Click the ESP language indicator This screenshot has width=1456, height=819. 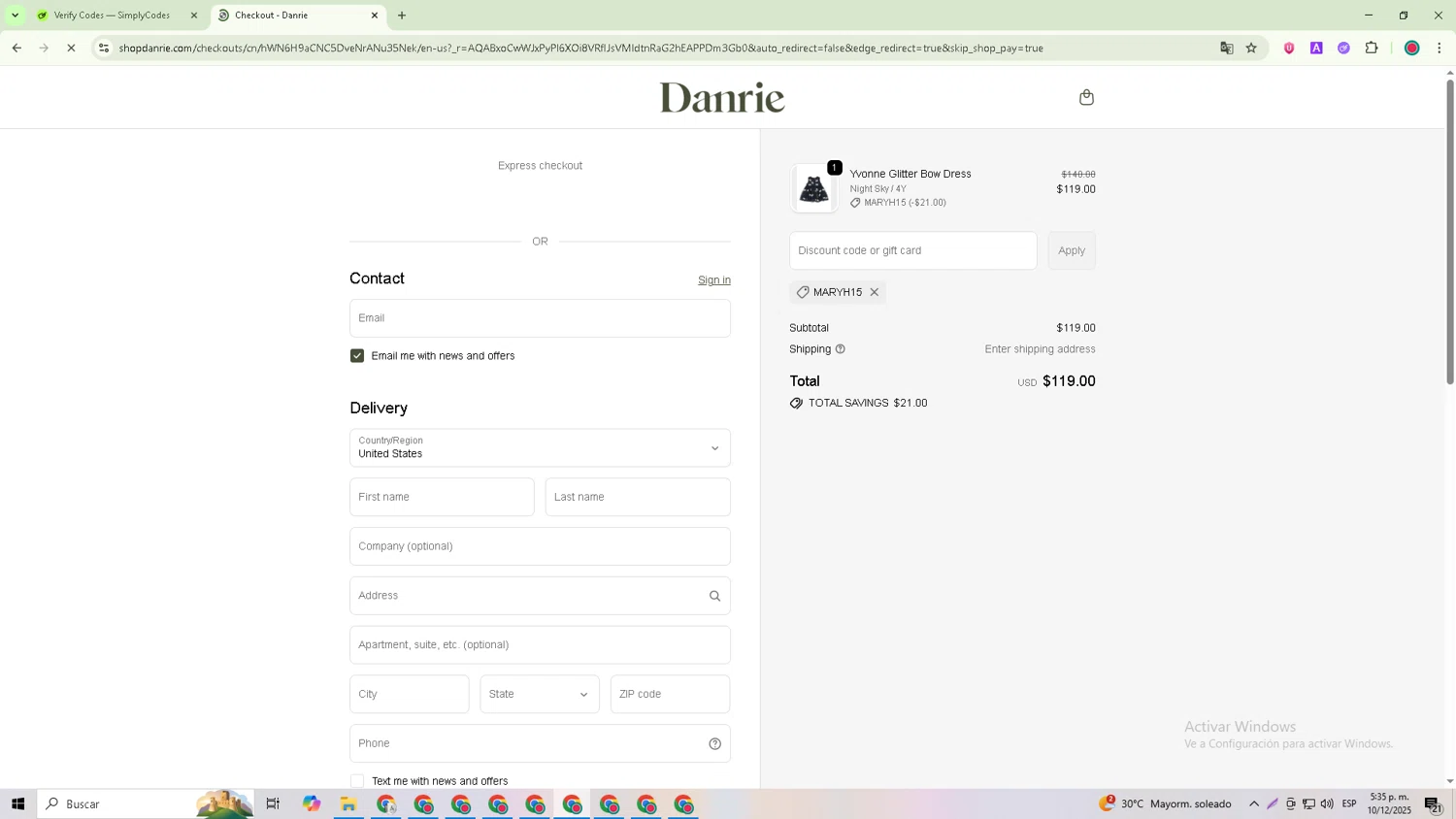pos(1349,804)
